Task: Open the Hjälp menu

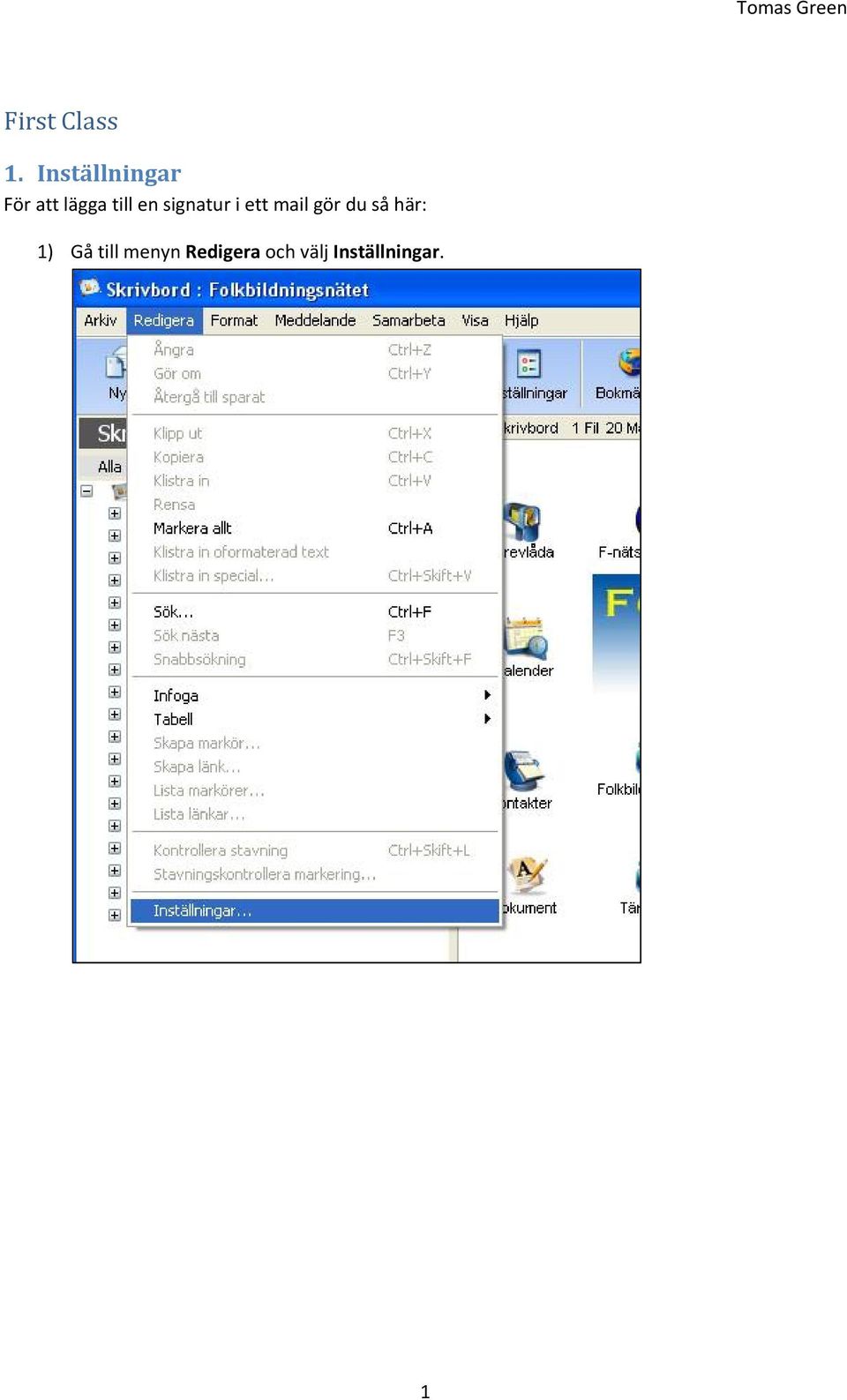Action: coord(521,320)
